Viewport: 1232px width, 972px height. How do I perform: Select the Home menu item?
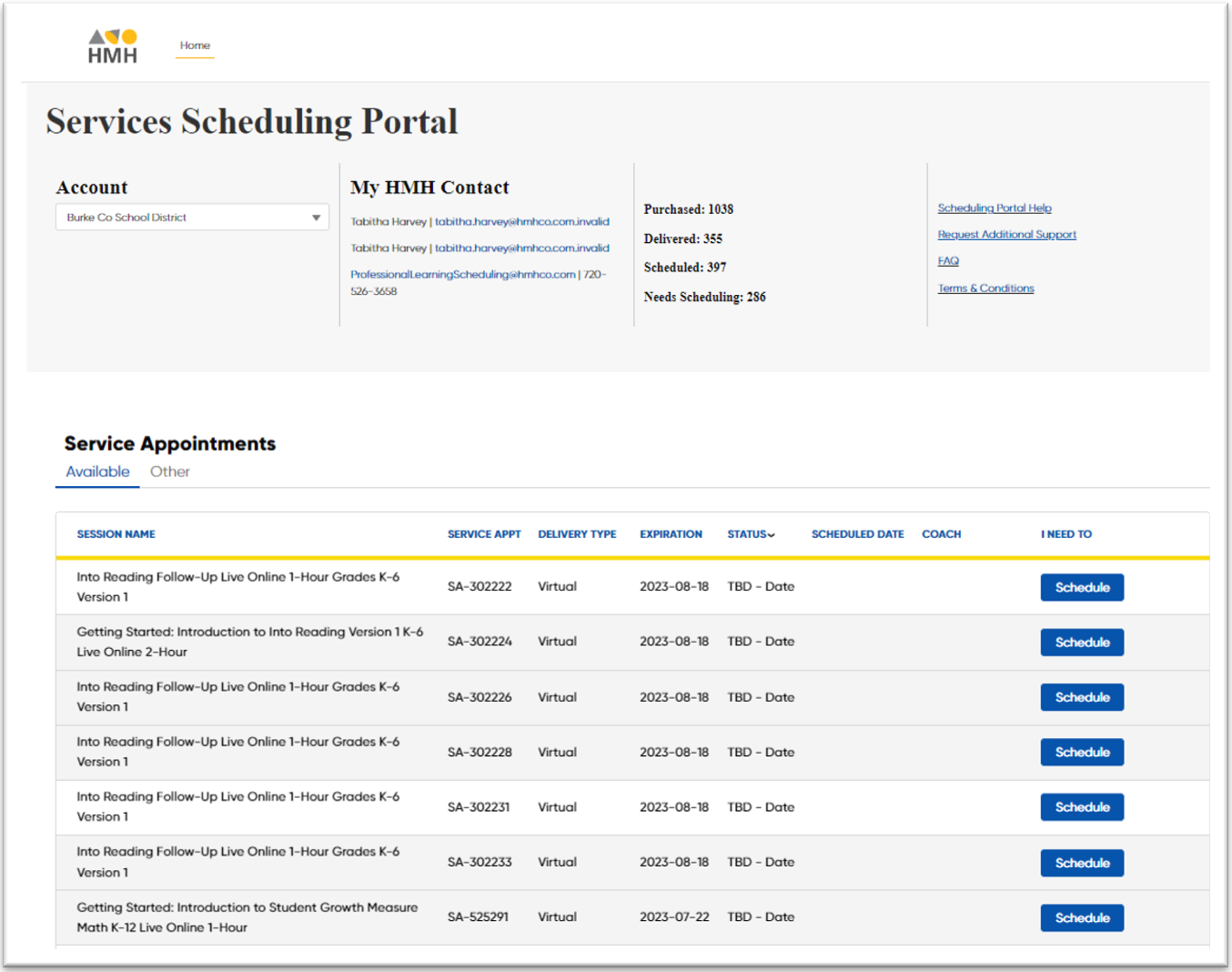[195, 45]
